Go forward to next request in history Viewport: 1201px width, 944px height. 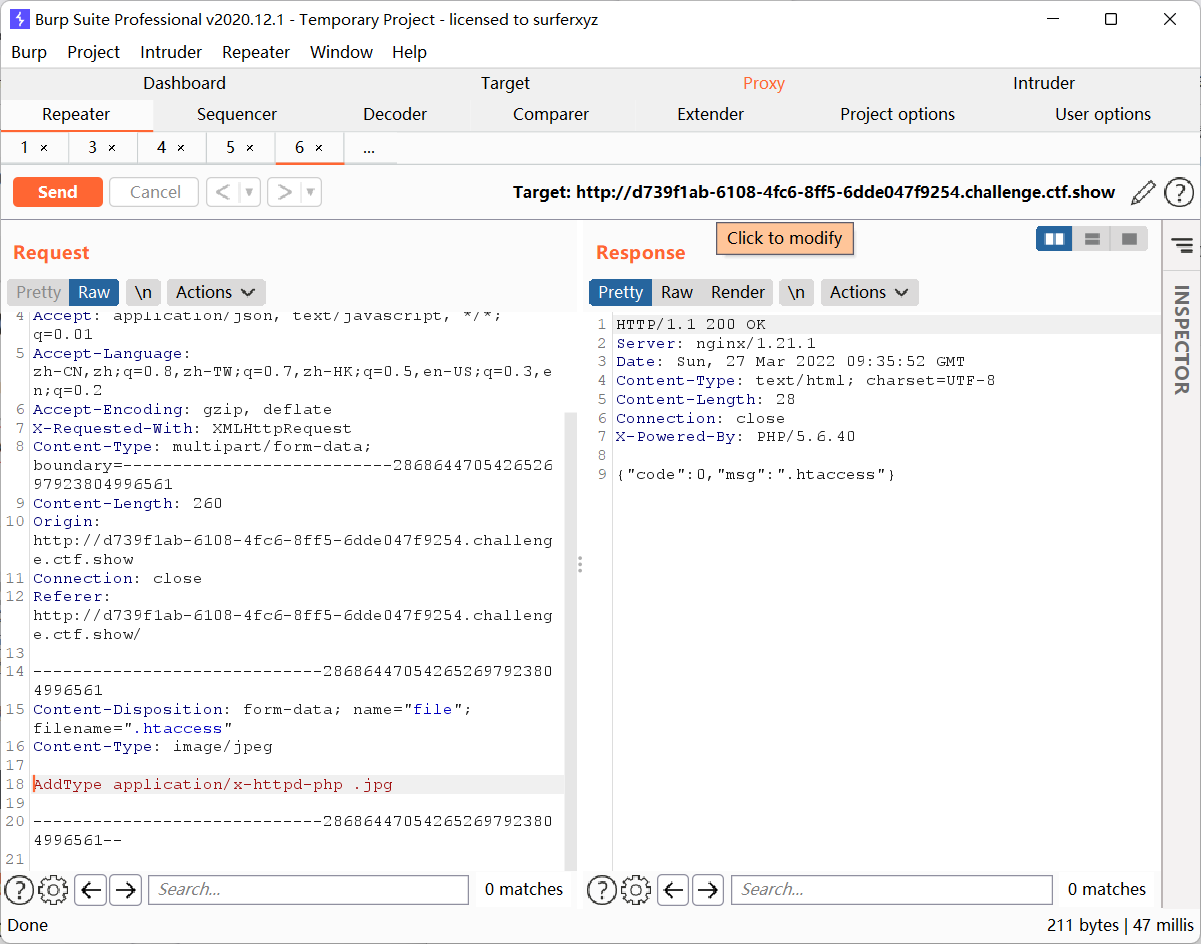point(284,192)
